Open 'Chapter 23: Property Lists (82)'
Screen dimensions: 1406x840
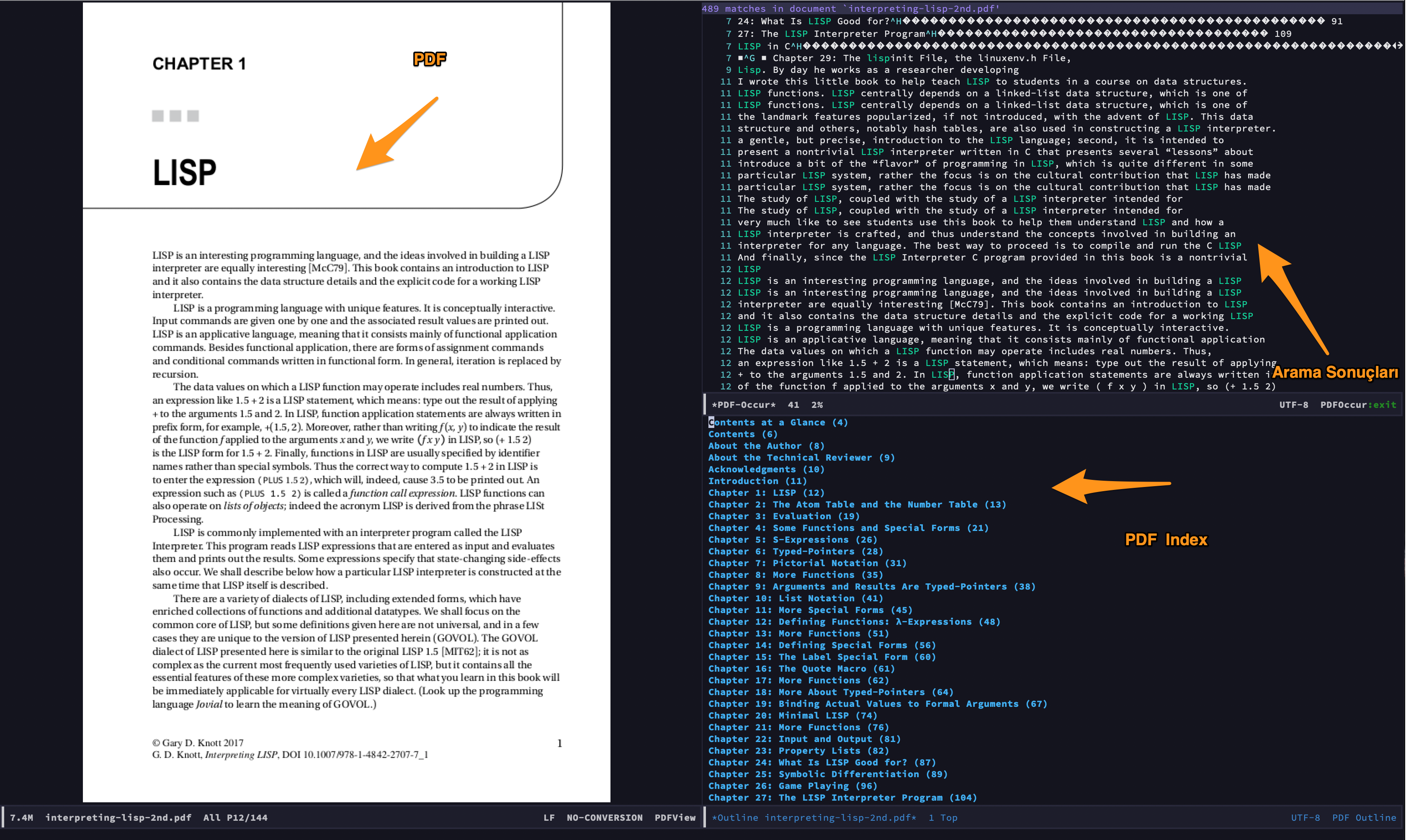click(798, 751)
